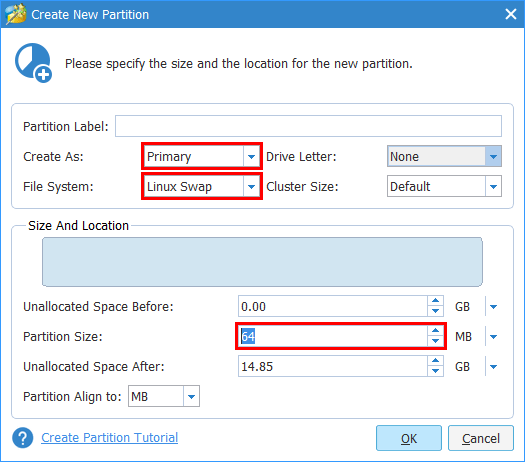Click the Cancel button
Viewport: 525px width, 462px height.
coord(481,438)
